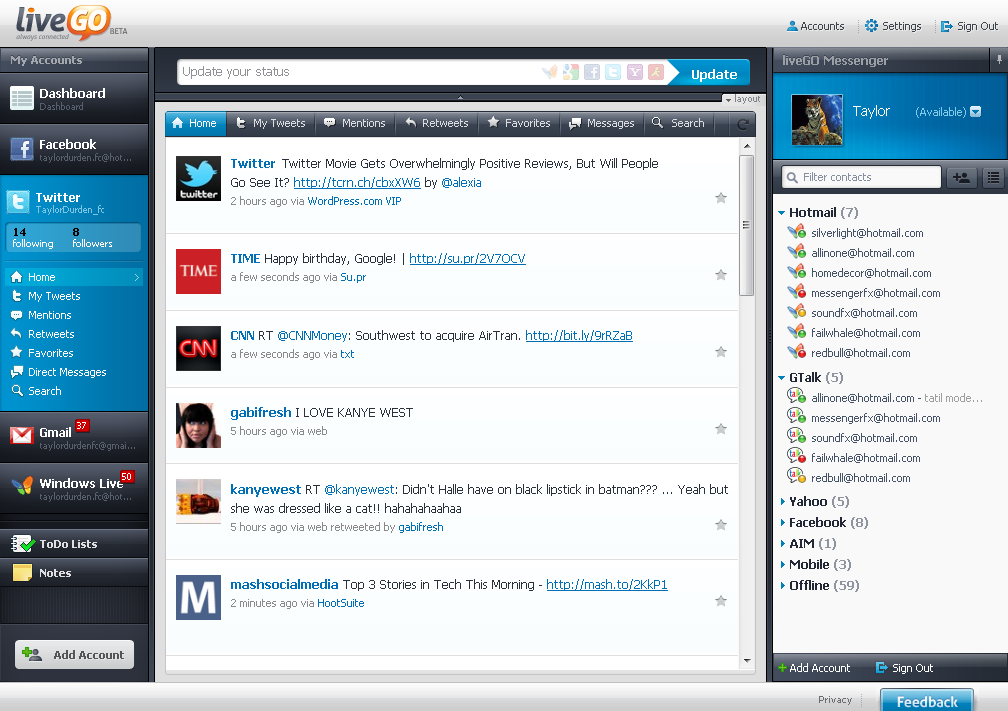Screen dimensions: 1008x711
Task: Switch to the Messages tab
Action: (x=602, y=123)
